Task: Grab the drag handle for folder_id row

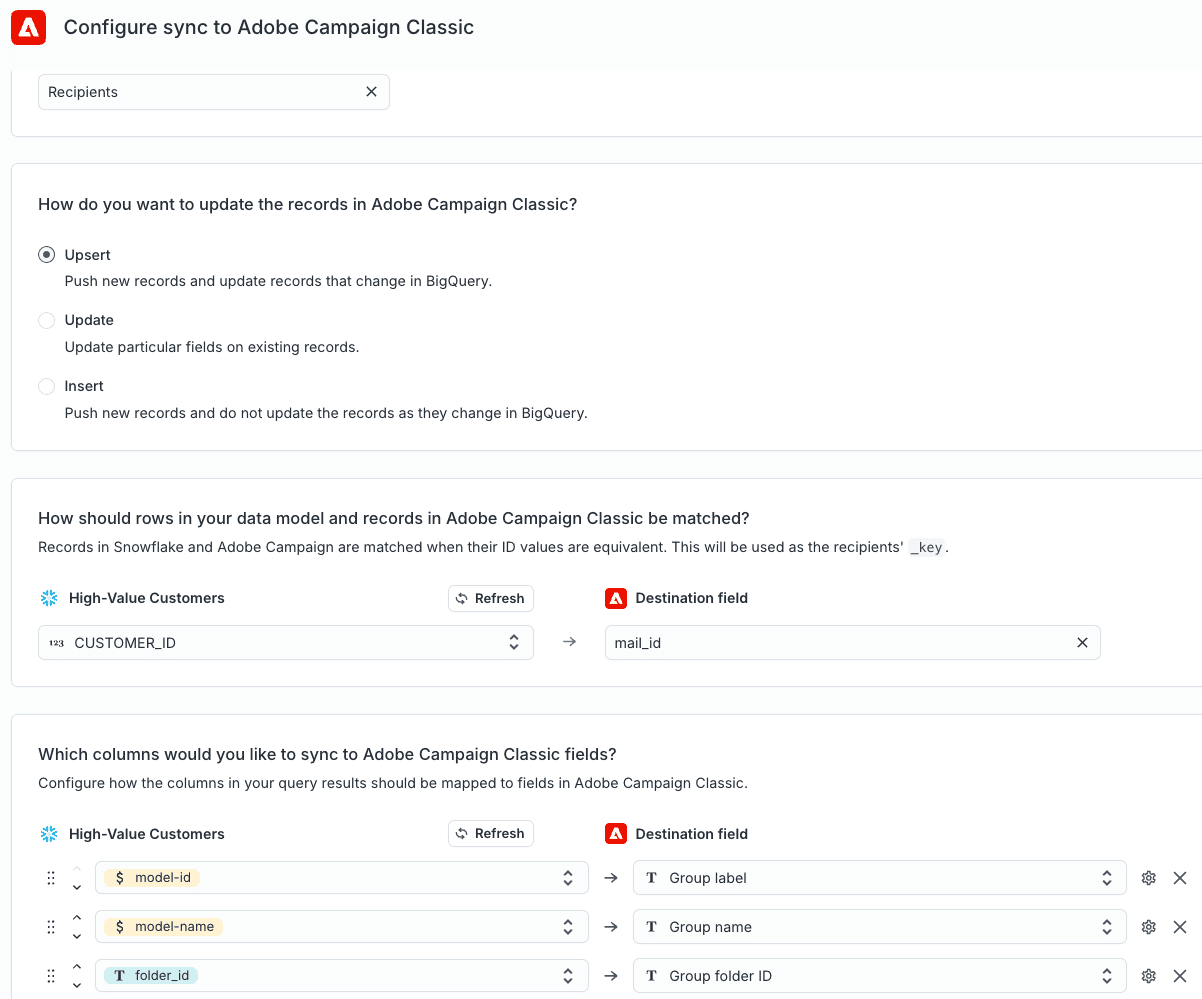Action: (51, 976)
